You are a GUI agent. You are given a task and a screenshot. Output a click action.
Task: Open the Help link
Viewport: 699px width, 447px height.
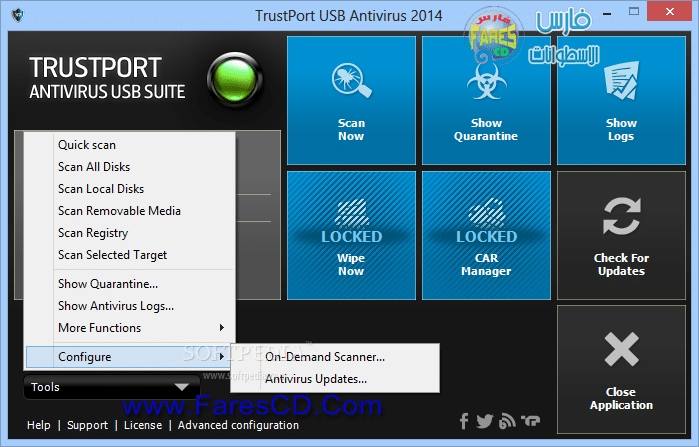[38, 425]
